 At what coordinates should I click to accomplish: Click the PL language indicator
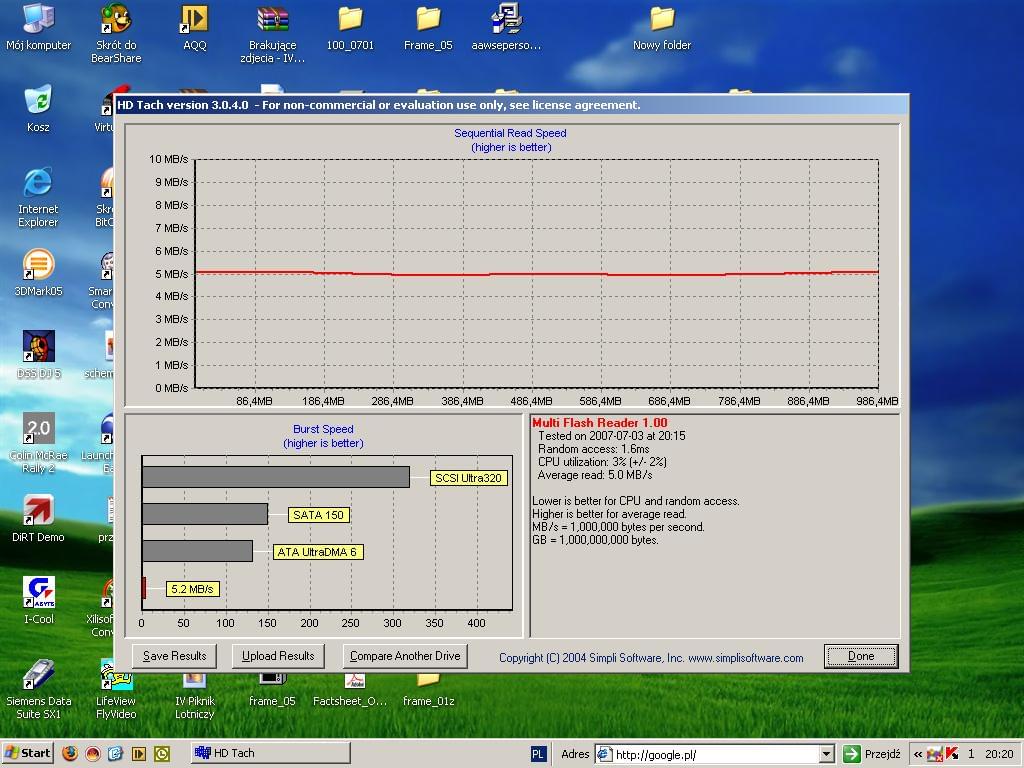click(537, 754)
